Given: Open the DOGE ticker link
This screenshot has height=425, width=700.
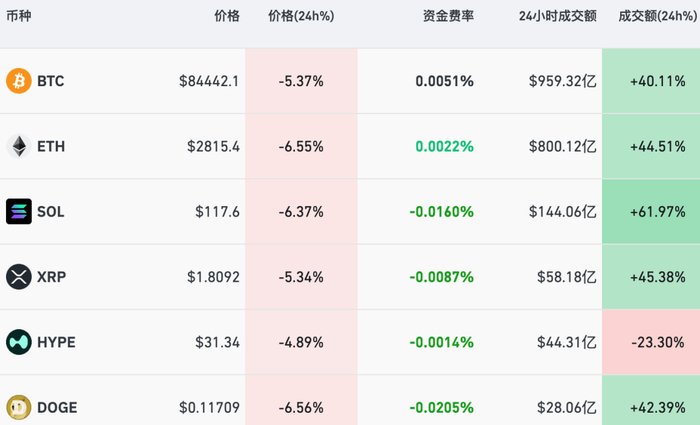Looking at the screenshot, I should [x=57, y=407].
